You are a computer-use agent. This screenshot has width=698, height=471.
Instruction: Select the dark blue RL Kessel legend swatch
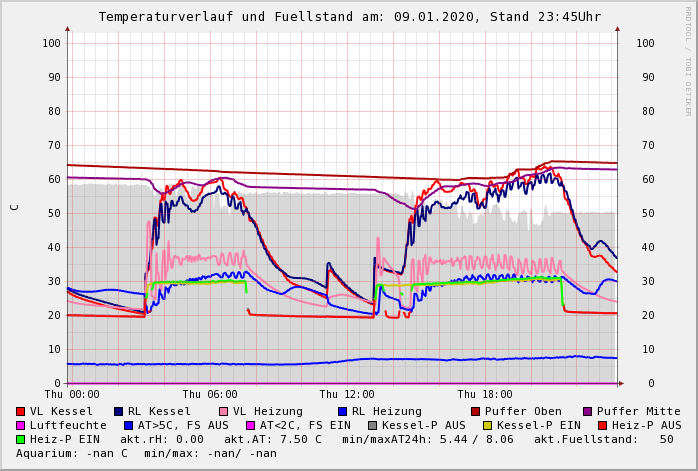point(119,411)
